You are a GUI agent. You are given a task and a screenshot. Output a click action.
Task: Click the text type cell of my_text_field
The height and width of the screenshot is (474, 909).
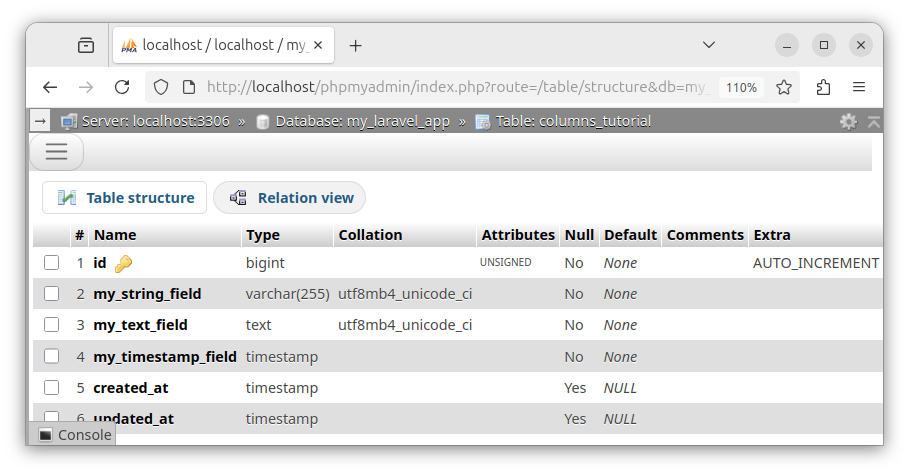[259, 325]
